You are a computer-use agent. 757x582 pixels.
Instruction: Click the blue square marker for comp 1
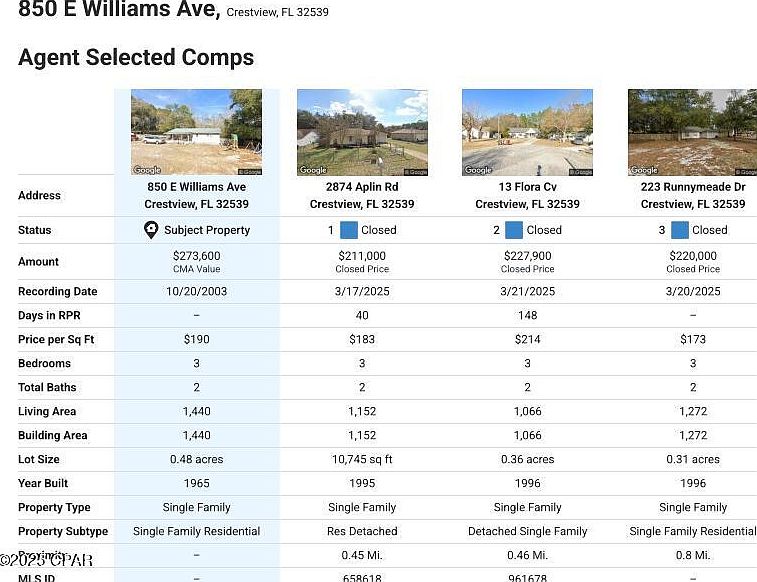tap(349, 230)
